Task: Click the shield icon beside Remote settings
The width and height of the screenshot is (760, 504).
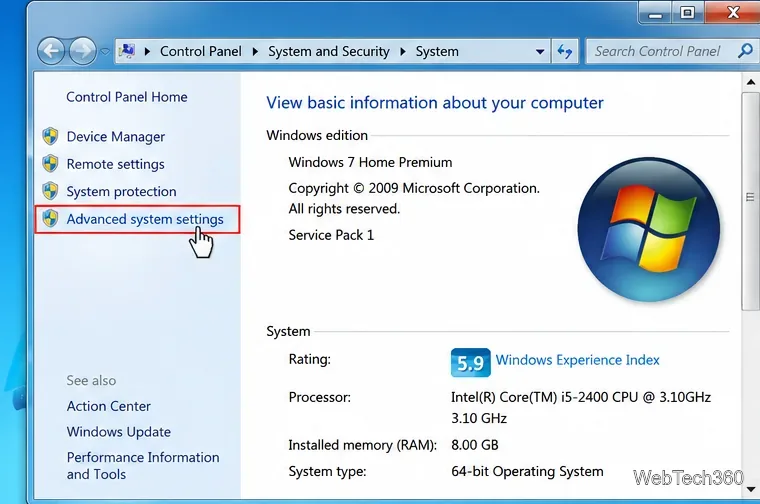Action: (50, 164)
